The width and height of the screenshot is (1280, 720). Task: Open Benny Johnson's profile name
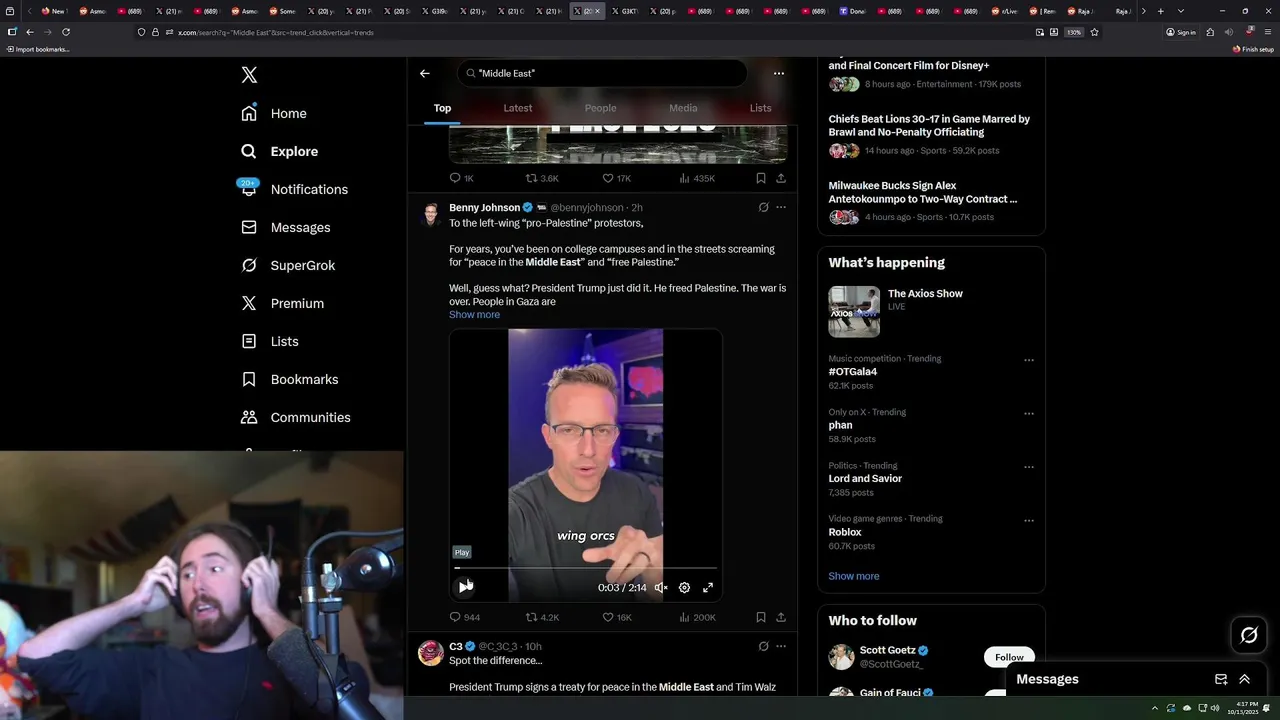point(484,207)
